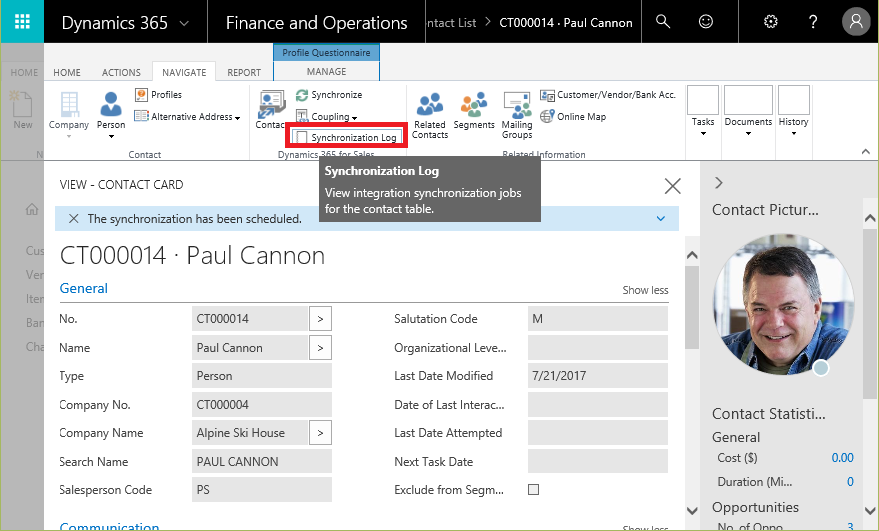Toggle the Exclude from Segment checkbox
879x531 pixels.
(x=534, y=490)
